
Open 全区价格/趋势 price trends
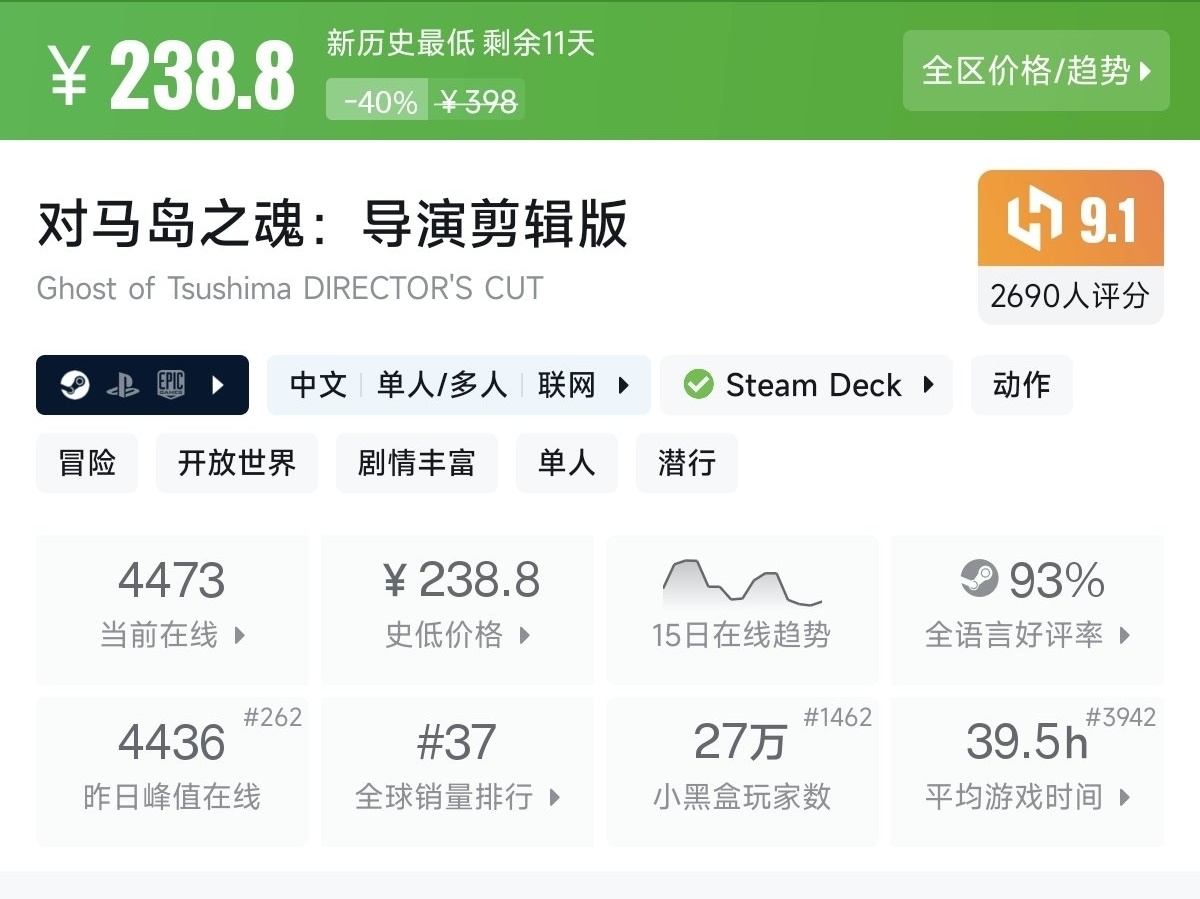pos(1036,71)
